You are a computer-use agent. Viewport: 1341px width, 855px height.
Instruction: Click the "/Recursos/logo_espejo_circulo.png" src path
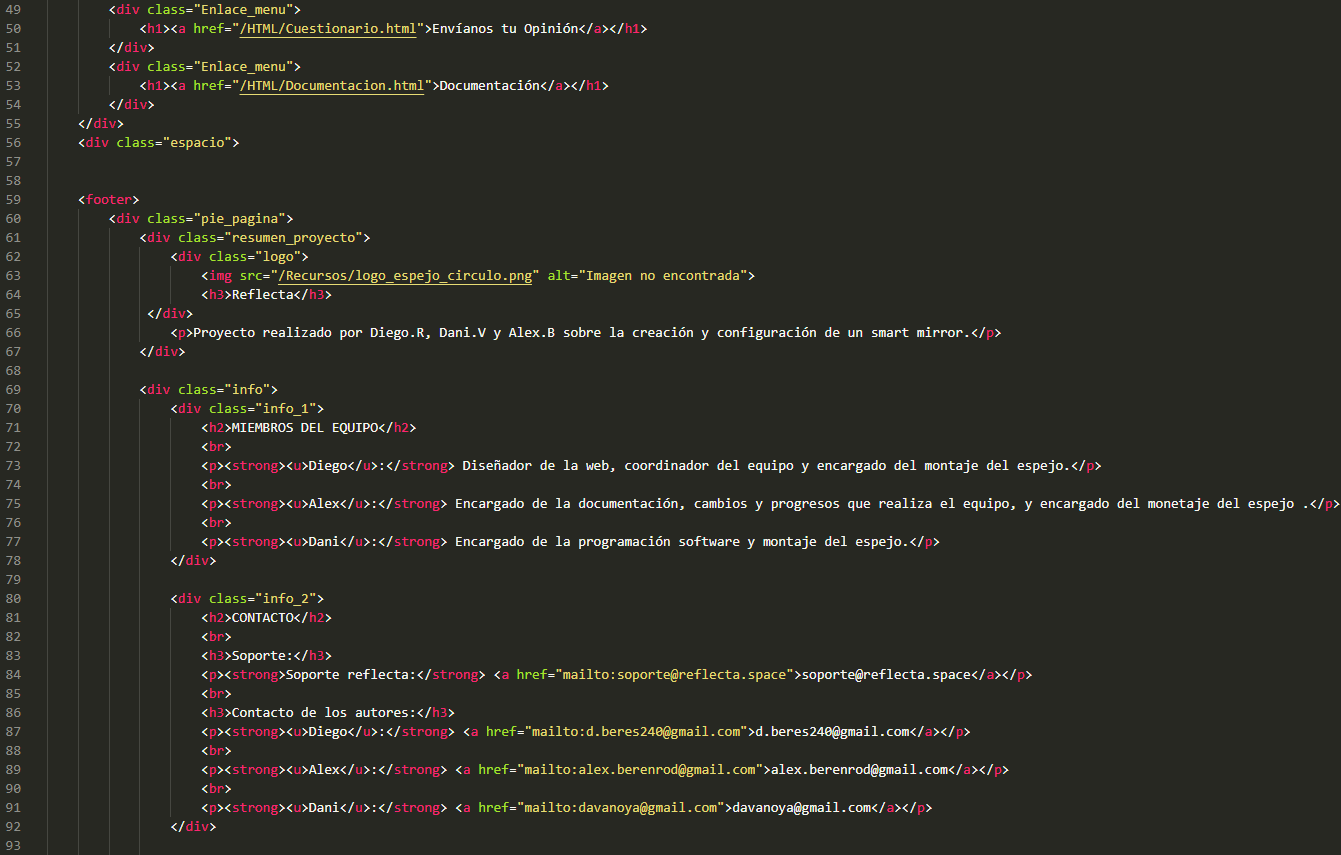click(x=405, y=276)
